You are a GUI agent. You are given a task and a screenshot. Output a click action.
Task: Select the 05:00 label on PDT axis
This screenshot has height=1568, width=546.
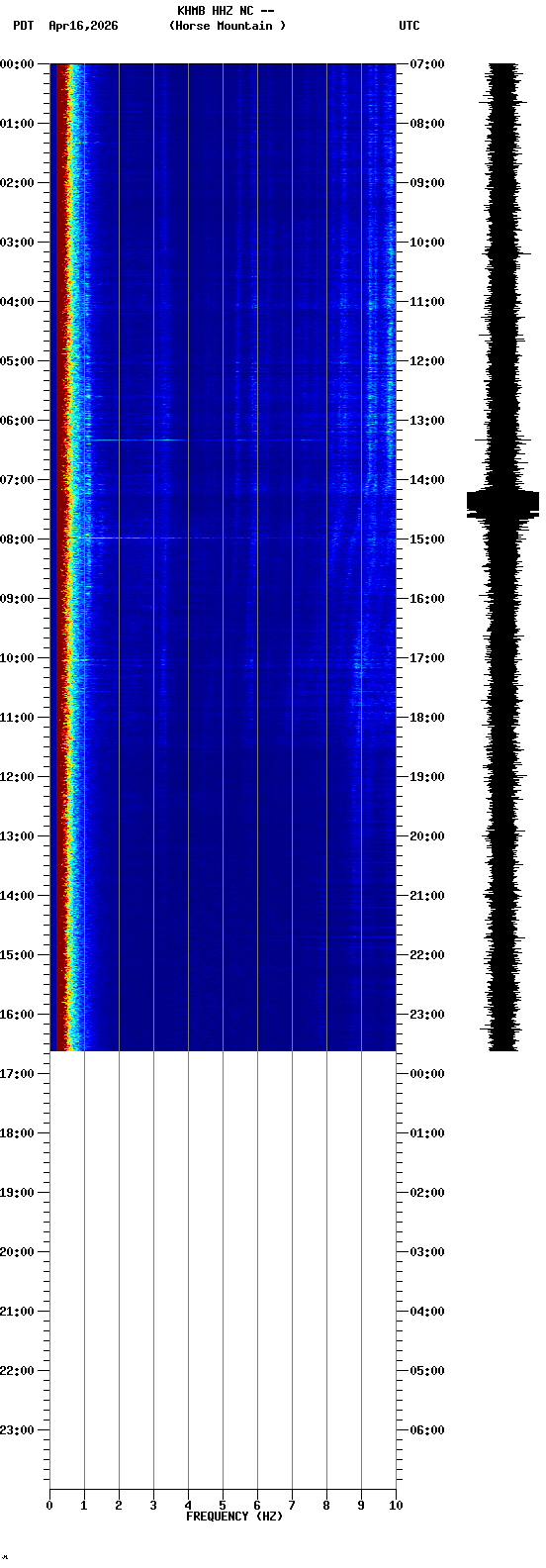tap(17, 361)
